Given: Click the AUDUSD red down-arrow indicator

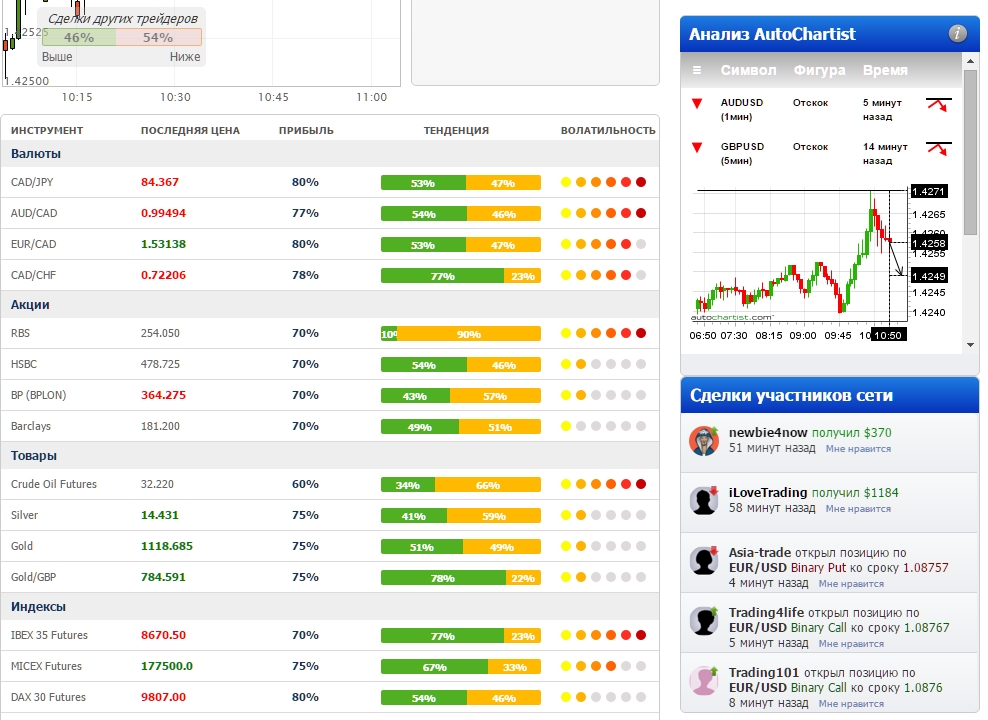Looking at the screenshot, I should tap(697, 103).
